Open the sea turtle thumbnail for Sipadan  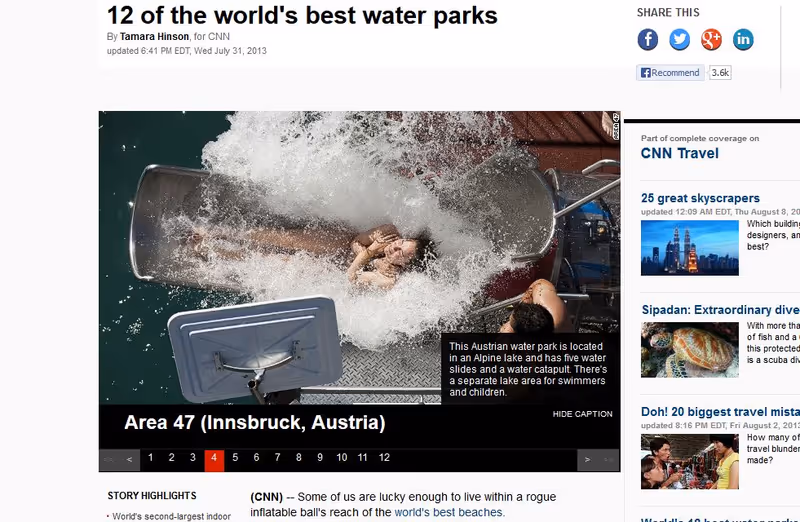[690, 350]
